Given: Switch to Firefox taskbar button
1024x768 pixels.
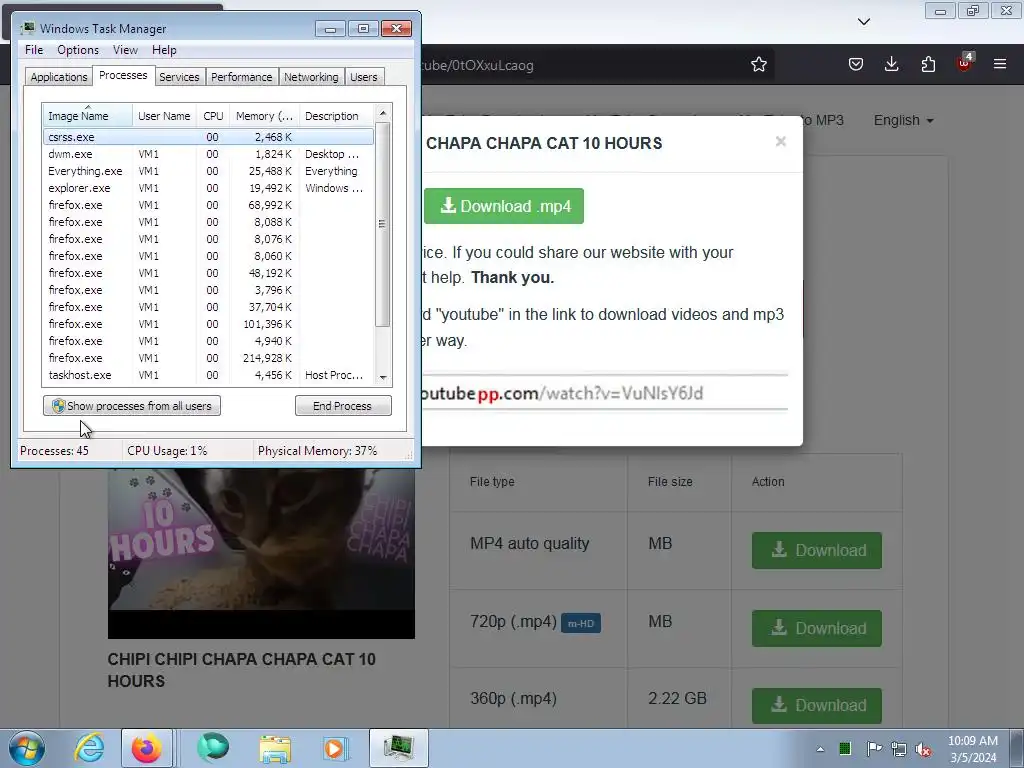Looking at the screenshot, I should 147,748.
